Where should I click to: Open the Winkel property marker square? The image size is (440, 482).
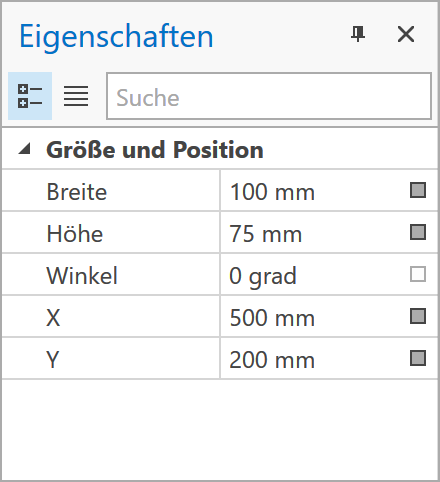pos(418,274)
